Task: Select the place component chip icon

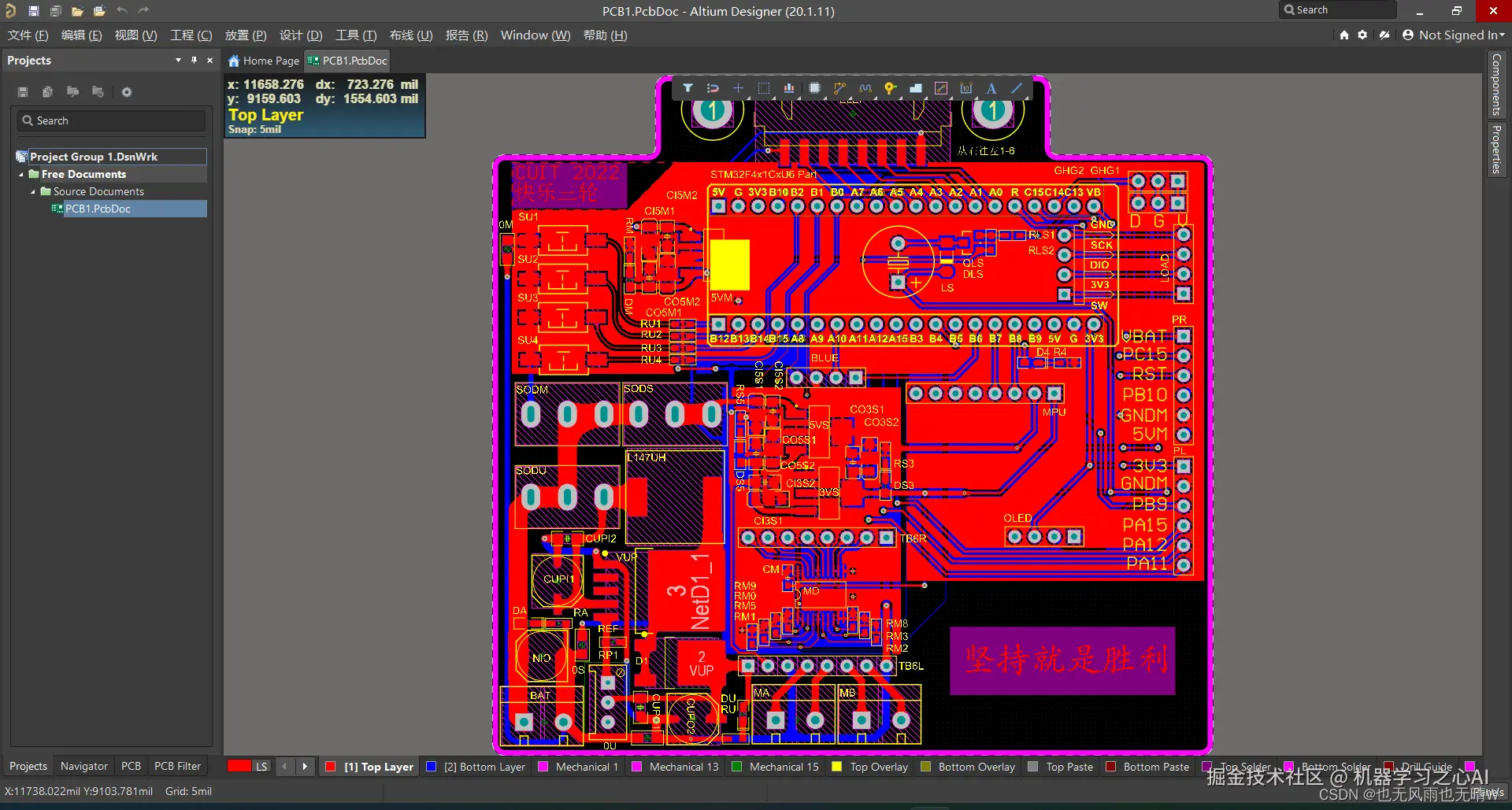Action: 814,88
